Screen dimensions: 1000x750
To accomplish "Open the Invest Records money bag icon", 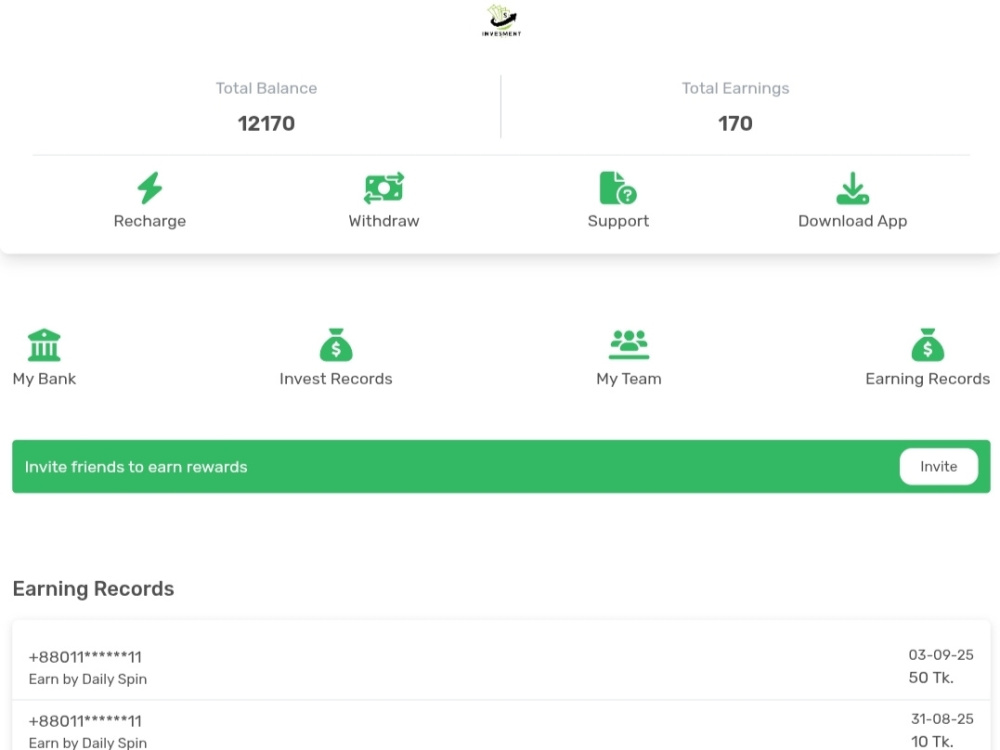I will coord(336,345).
